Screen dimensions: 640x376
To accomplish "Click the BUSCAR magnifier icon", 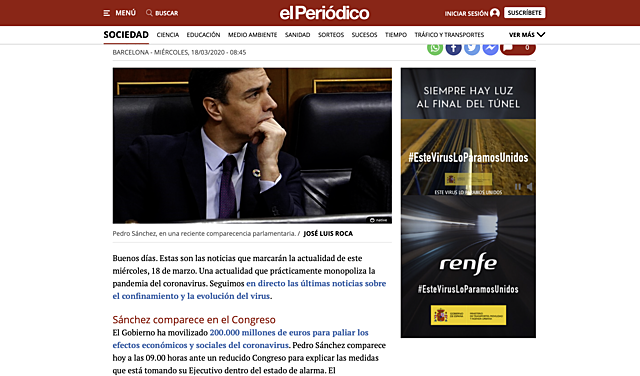I will tap(149, 13).
